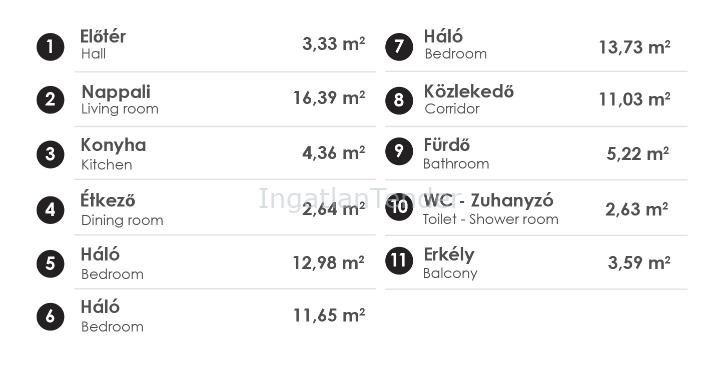719x390 pixels.
Task: Select the number 4 circle icon
Action: point(50,209)
